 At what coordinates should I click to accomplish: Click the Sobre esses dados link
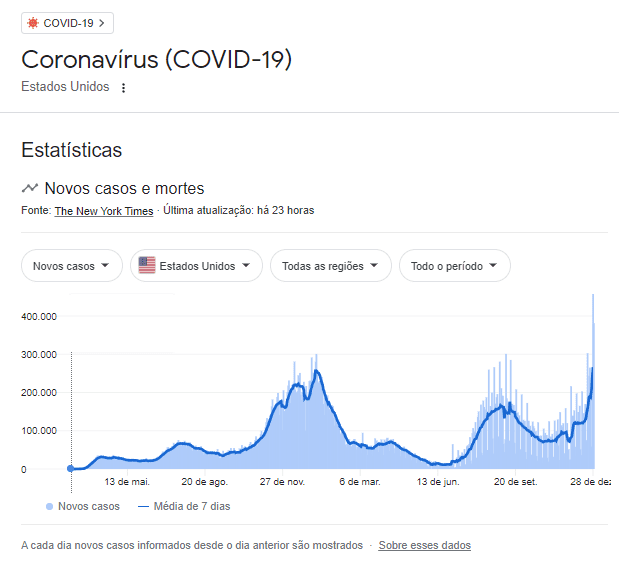click(424, 545)
